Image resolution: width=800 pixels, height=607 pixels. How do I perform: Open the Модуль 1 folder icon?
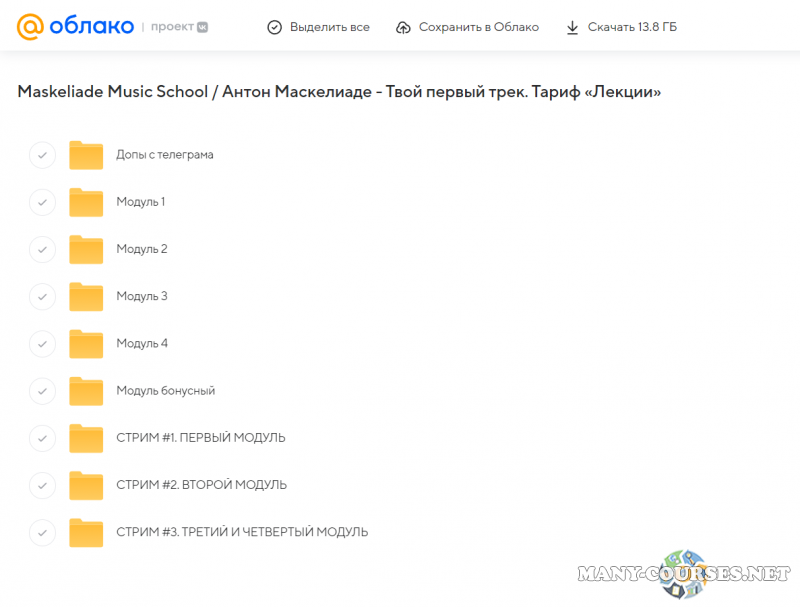(86, 202)
